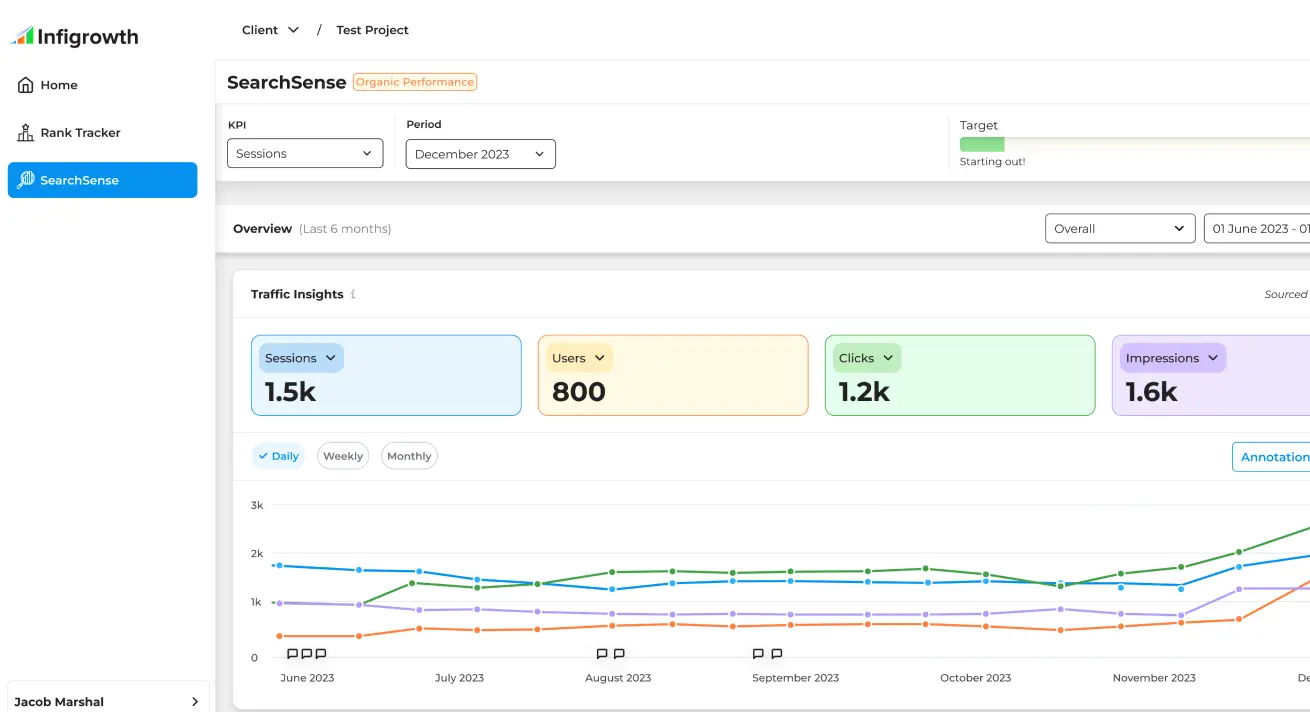Click the "Target" label
Image resolution: width=1310 pixels, height=712 pixels.
[979, 125]
